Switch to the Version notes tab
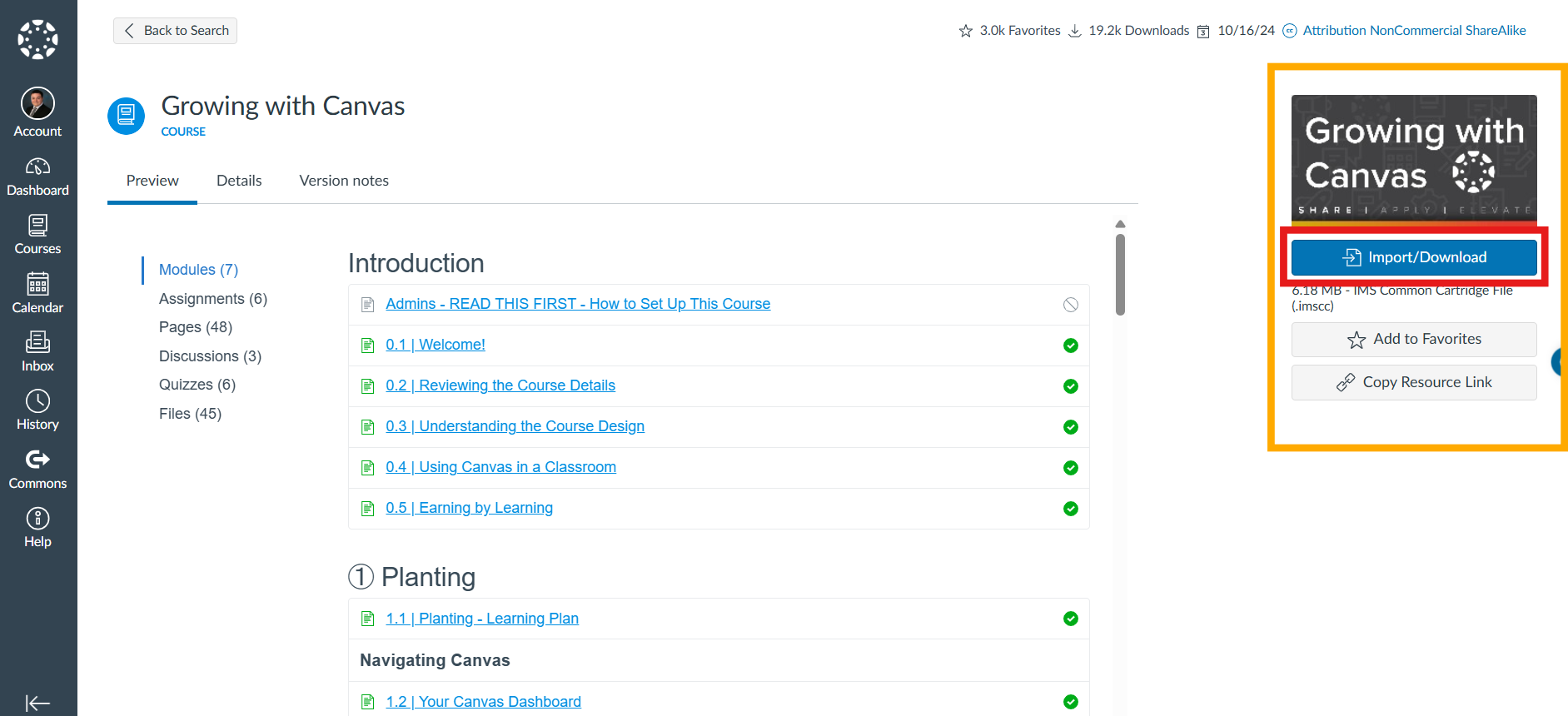The width and height of the screenshot is (1568, 716). pos(344,181)
